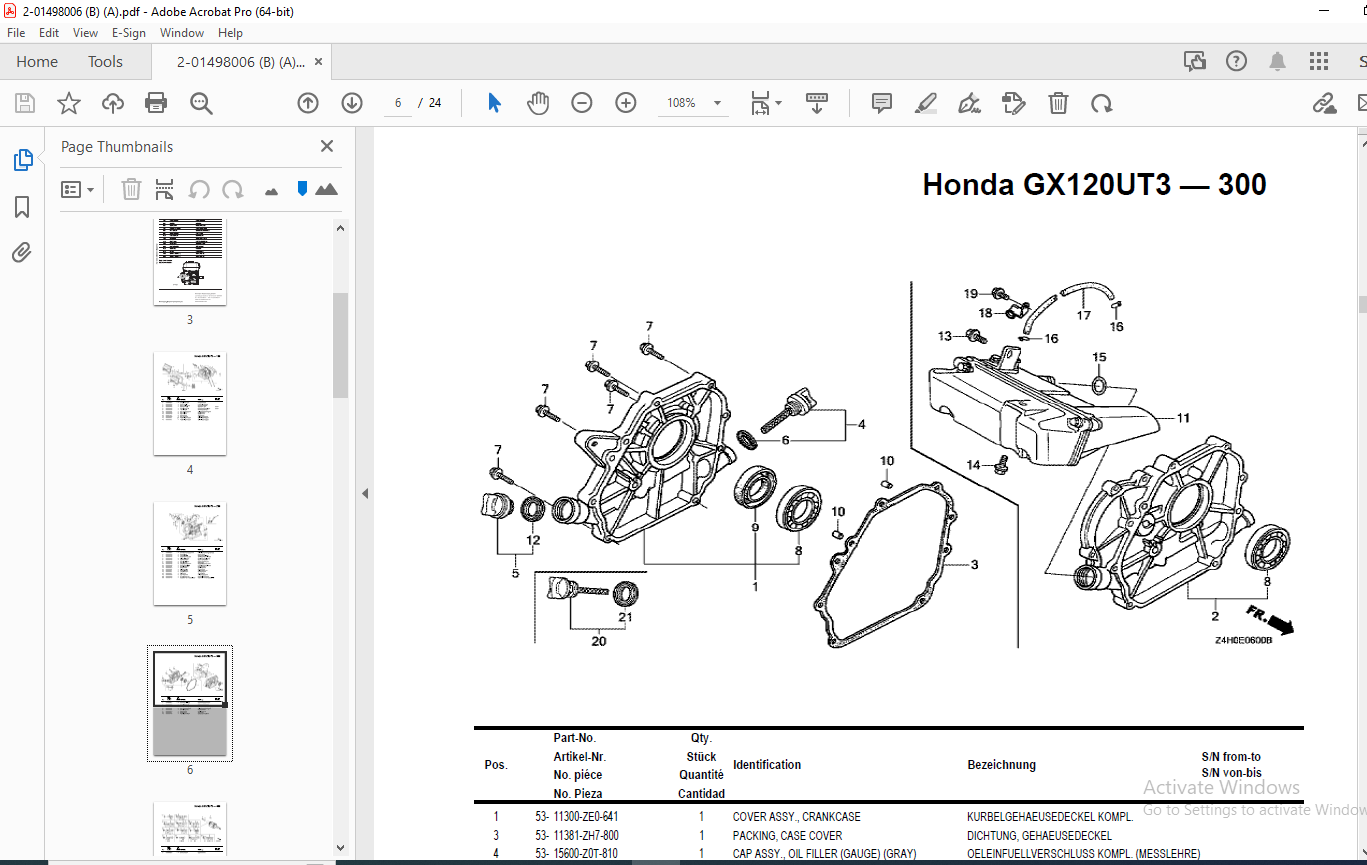Open the Attachments paperclip panel
Screen dimensions: 1367x865
pos(22,252)
